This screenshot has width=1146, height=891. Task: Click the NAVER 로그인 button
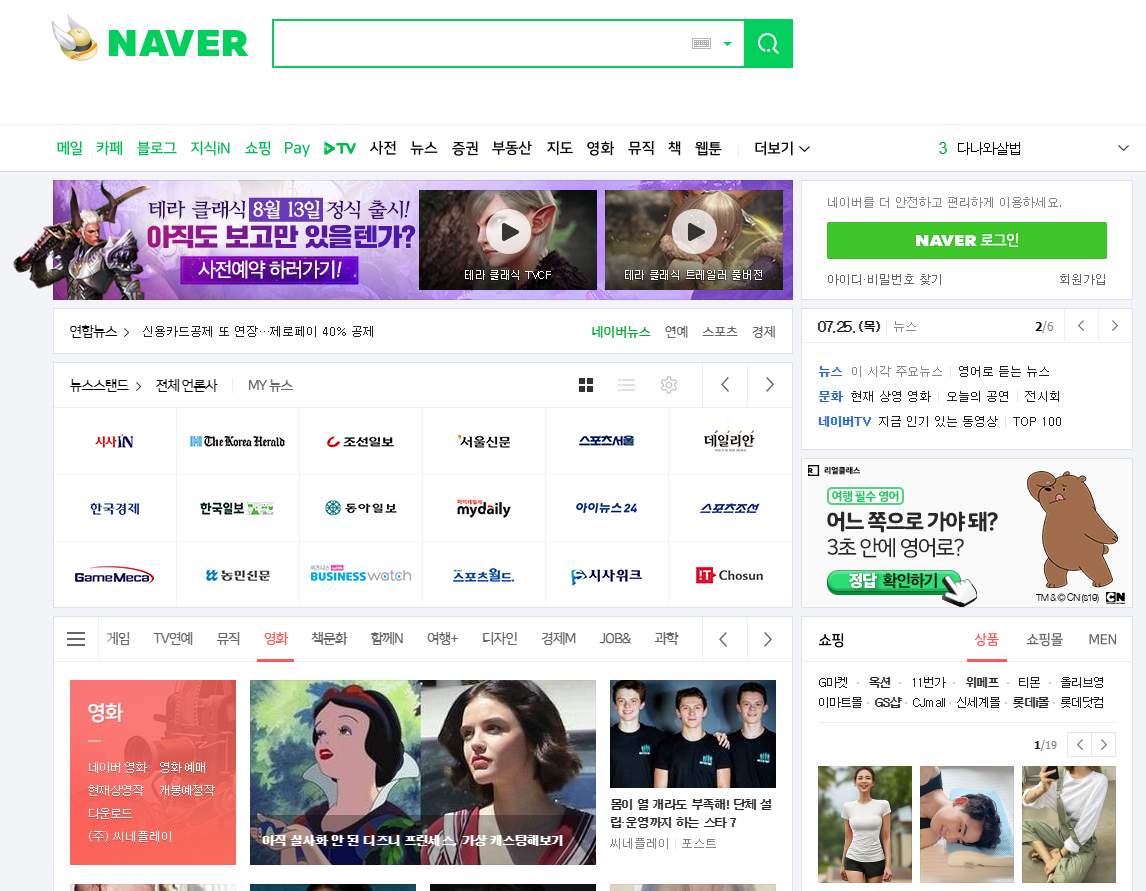tap(966, 240)
